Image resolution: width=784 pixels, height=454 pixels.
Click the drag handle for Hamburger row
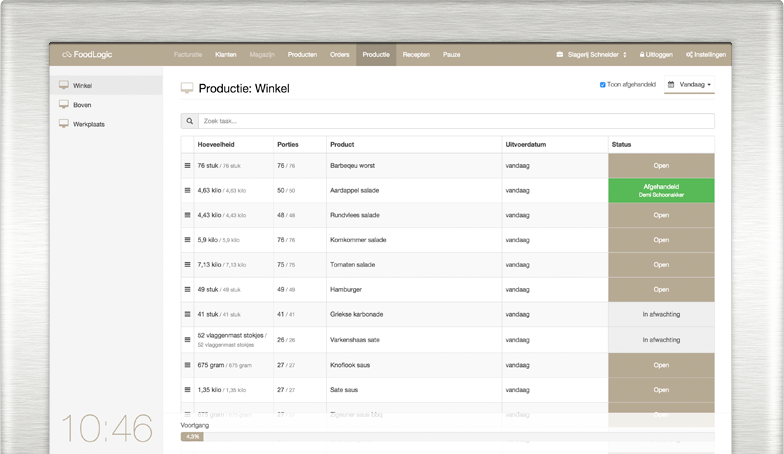click(x=188, y=290)
